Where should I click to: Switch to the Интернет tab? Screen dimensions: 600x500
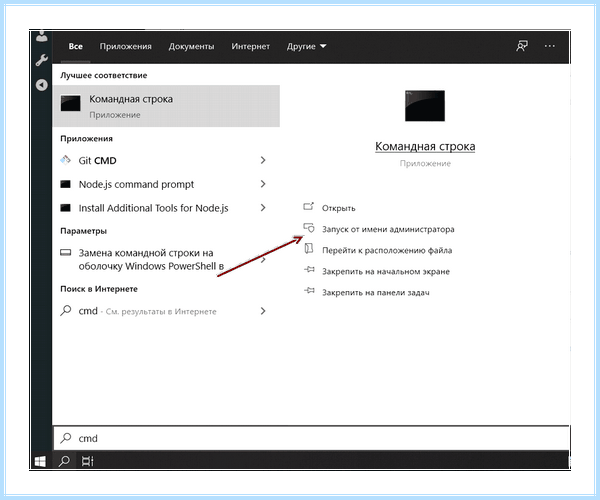coord(250,46)
